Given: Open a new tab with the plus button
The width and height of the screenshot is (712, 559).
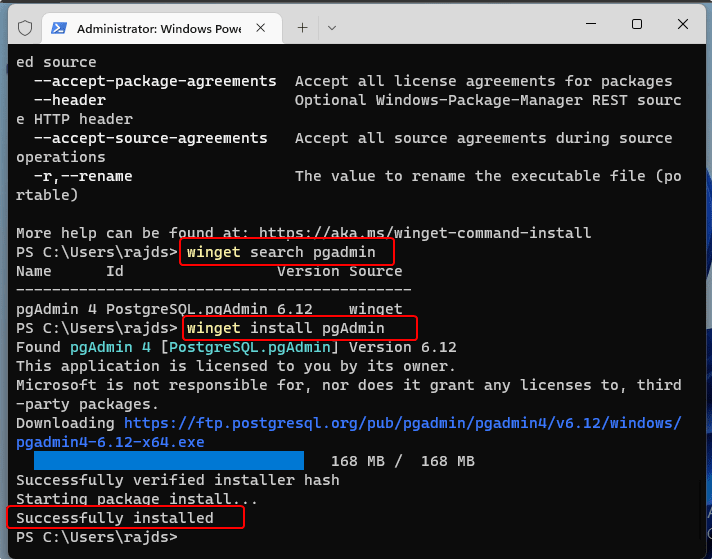Looking at the screenshot, I should [302, 28].
